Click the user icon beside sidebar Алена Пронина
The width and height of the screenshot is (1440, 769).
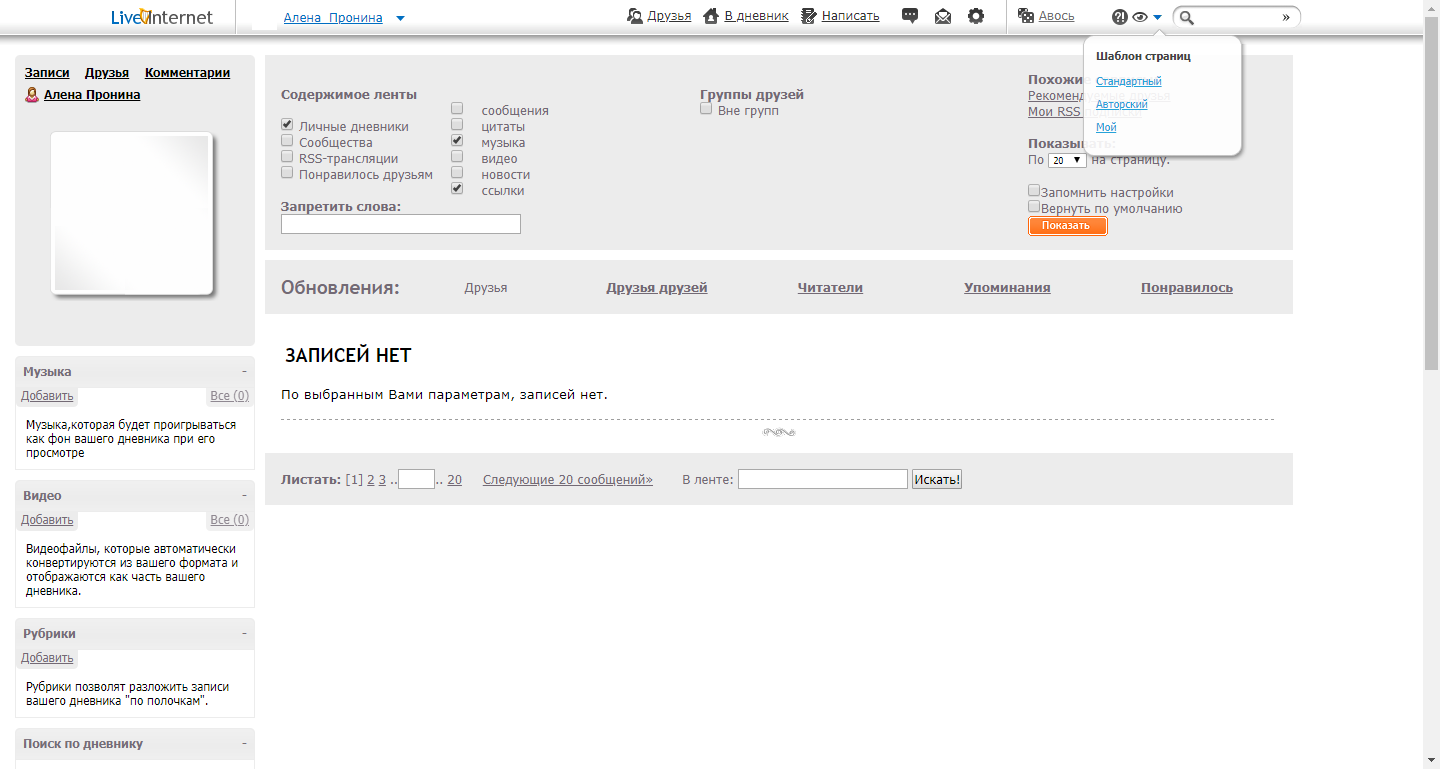(32, 95)
